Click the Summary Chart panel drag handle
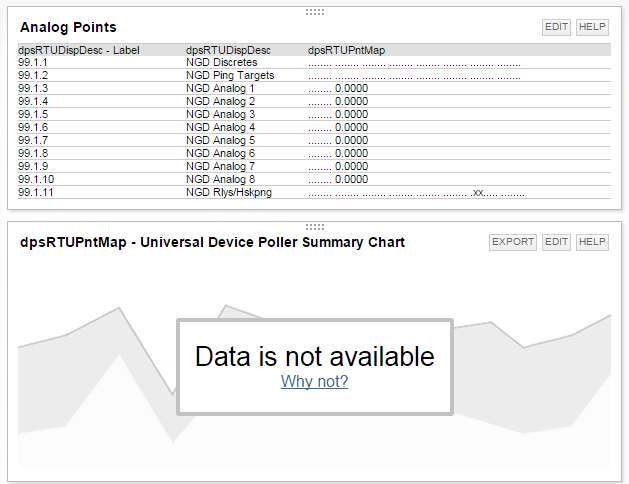This screenshot has width=629, height=484. click(x=314, y=227)
